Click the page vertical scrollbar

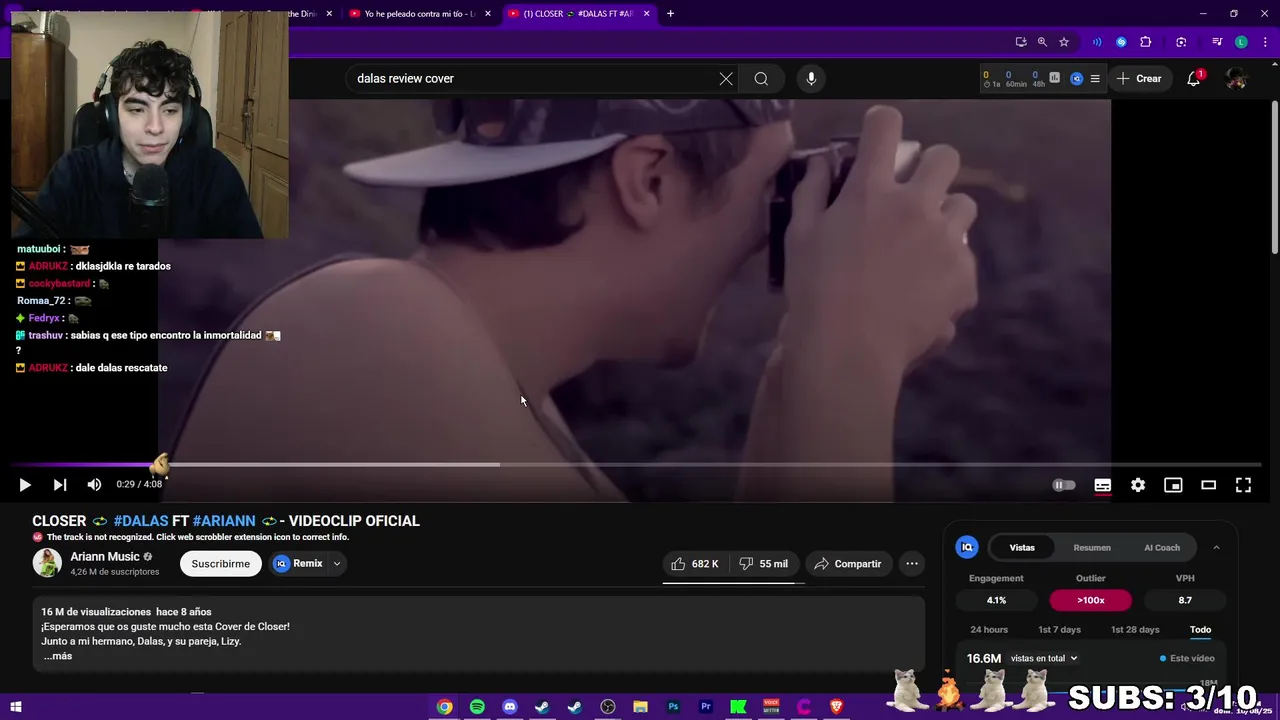coord(1275,178)
